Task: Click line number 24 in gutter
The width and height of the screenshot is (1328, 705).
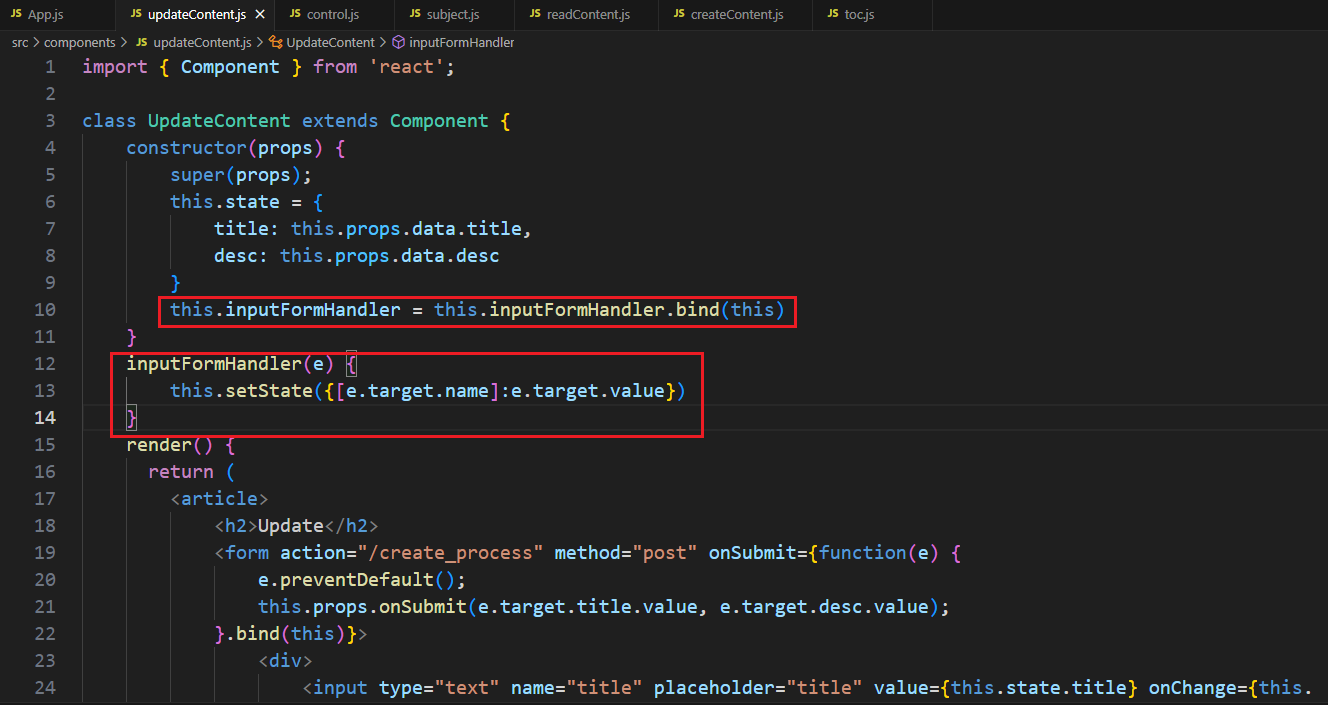Action: [x=45, y=688]
